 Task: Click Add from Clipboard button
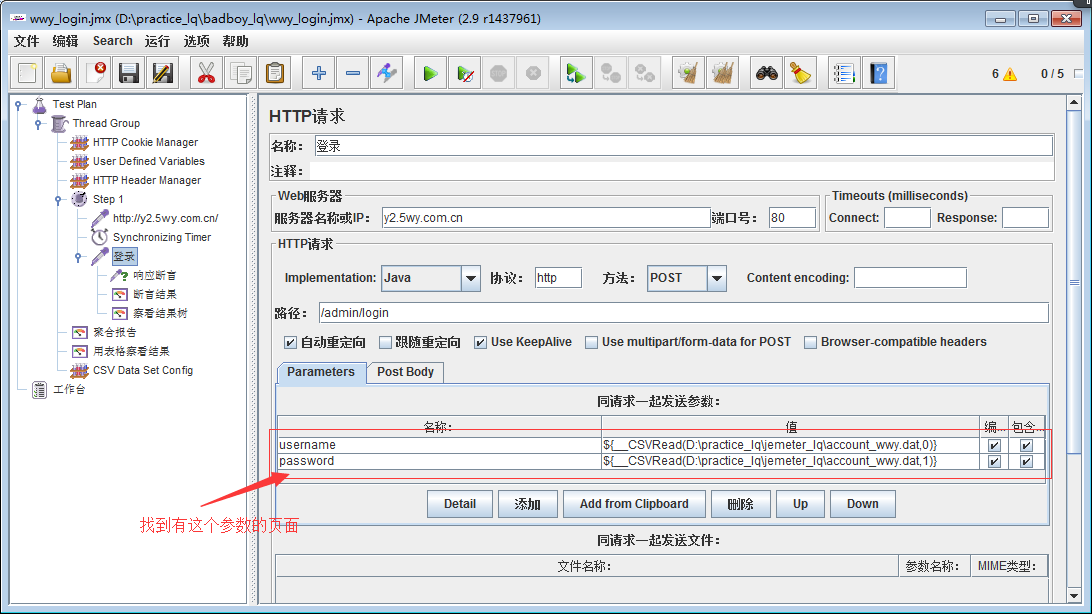coord(634,504)
